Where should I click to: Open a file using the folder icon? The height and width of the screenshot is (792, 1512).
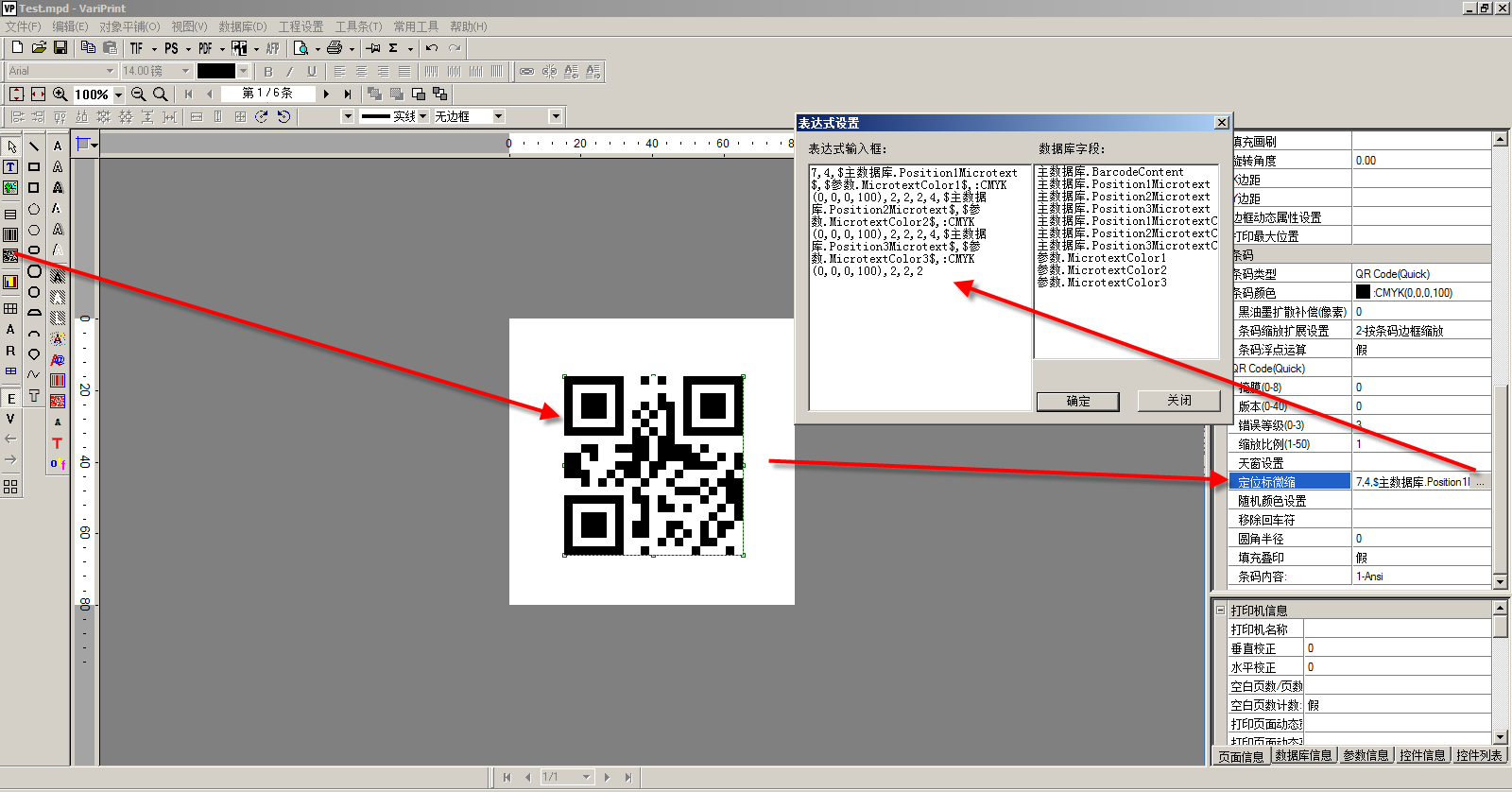click(x=39, y=47)
